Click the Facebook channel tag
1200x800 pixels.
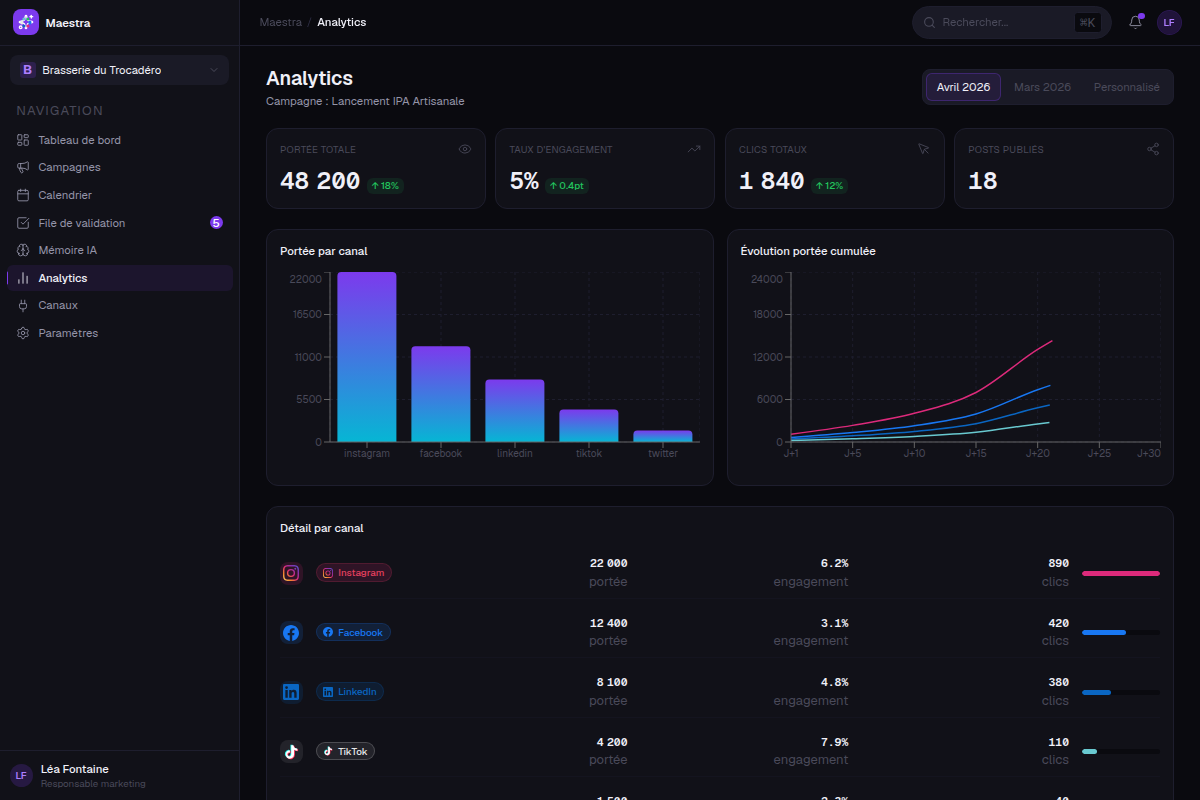pos(353,632)
